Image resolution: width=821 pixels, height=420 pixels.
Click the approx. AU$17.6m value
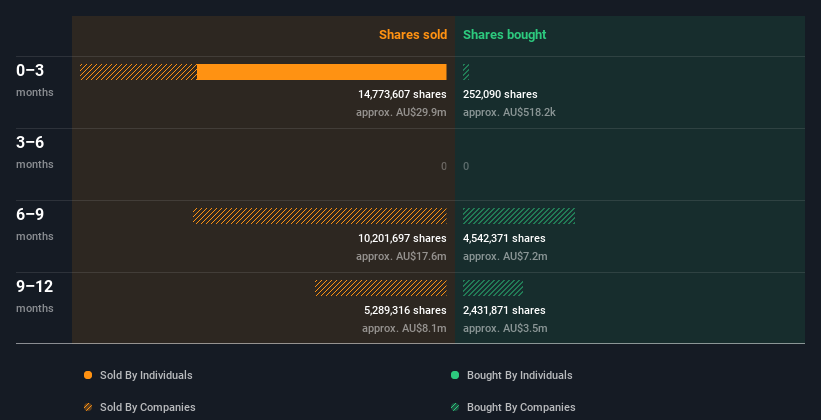coord(401,256)
